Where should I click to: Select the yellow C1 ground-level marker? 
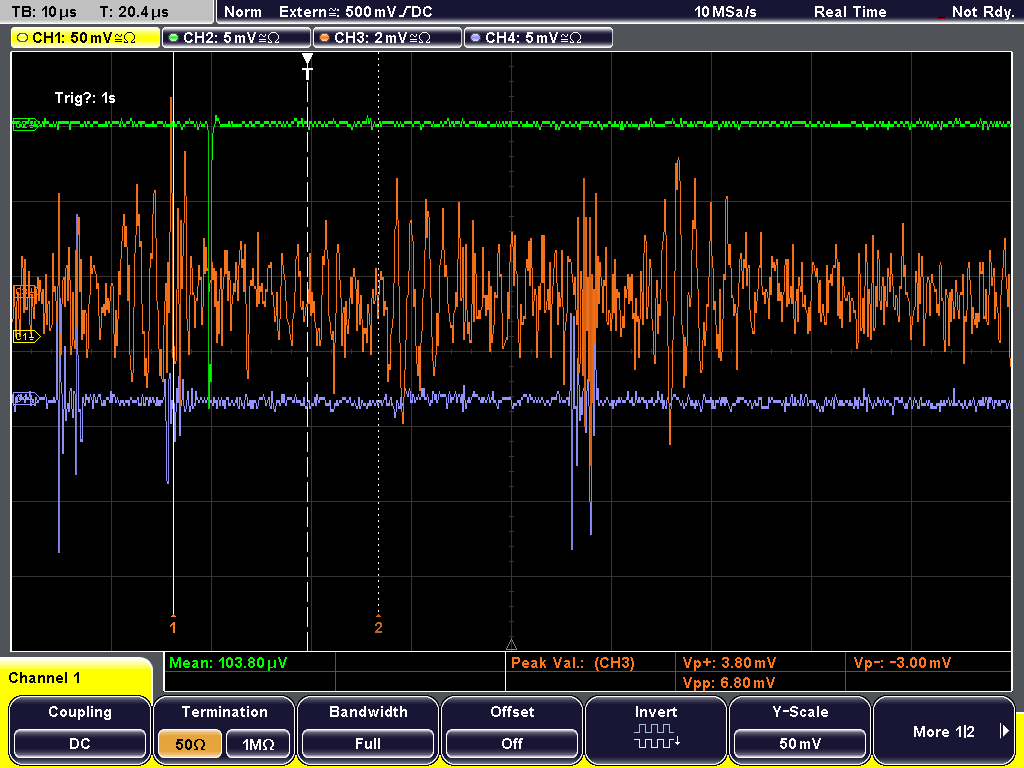click(27, 336)
